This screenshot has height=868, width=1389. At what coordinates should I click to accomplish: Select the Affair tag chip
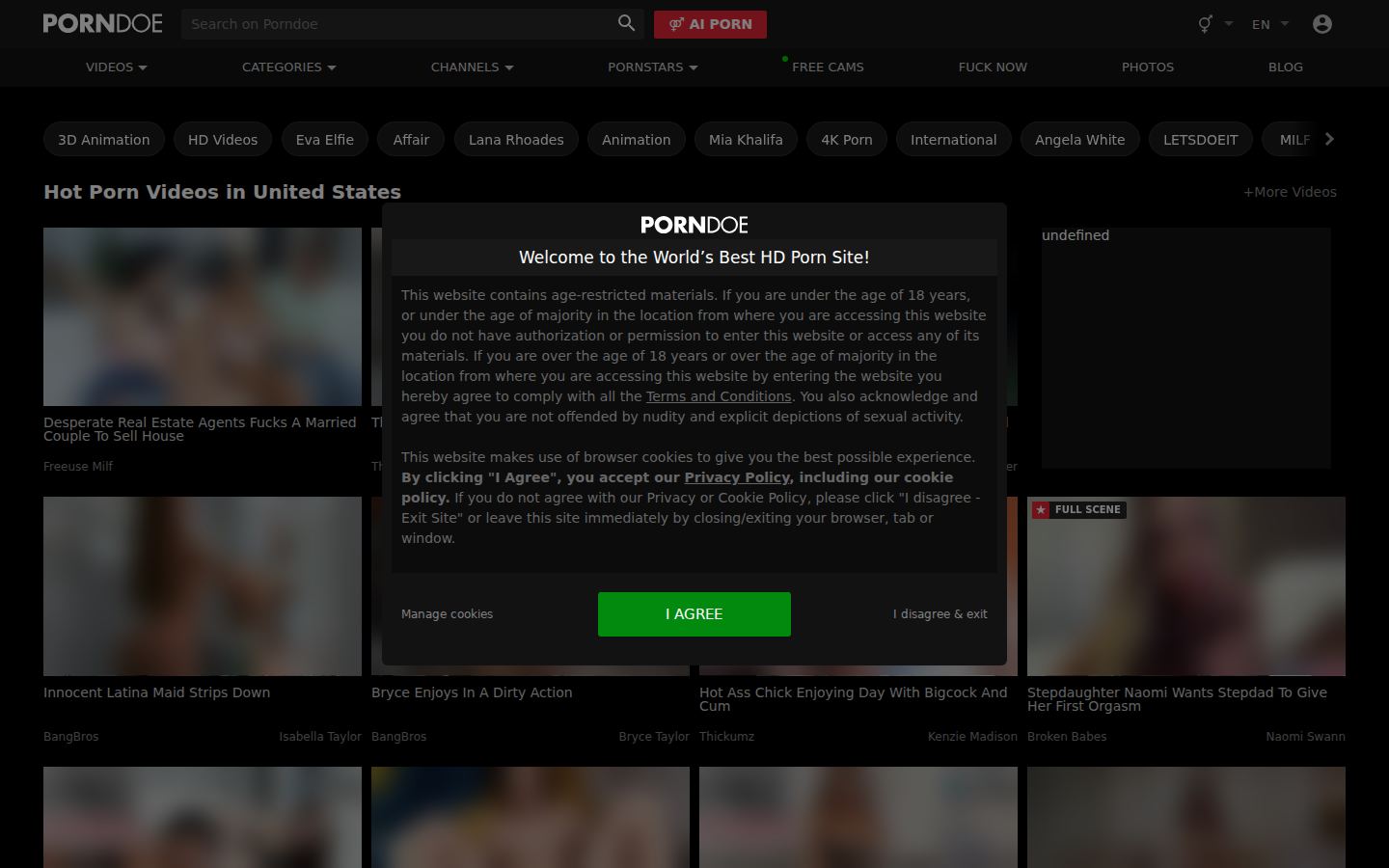coord(411,139)
